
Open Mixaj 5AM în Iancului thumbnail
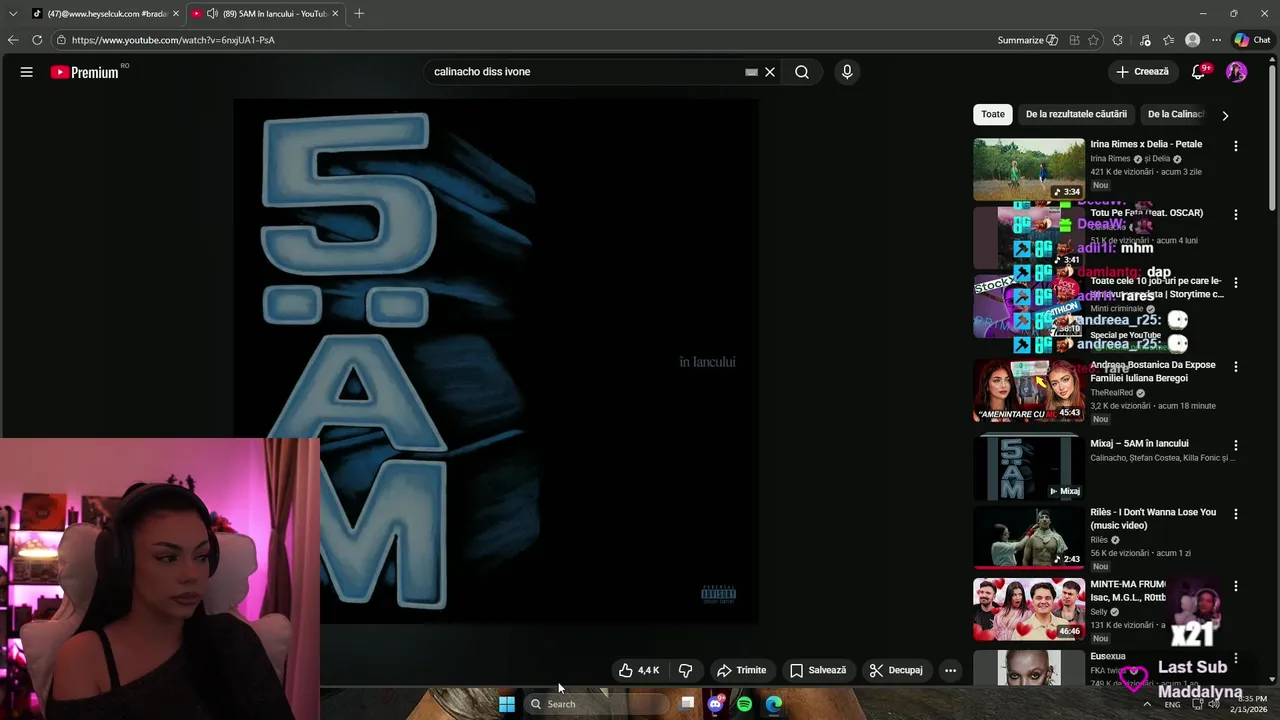coord(1029,468)
